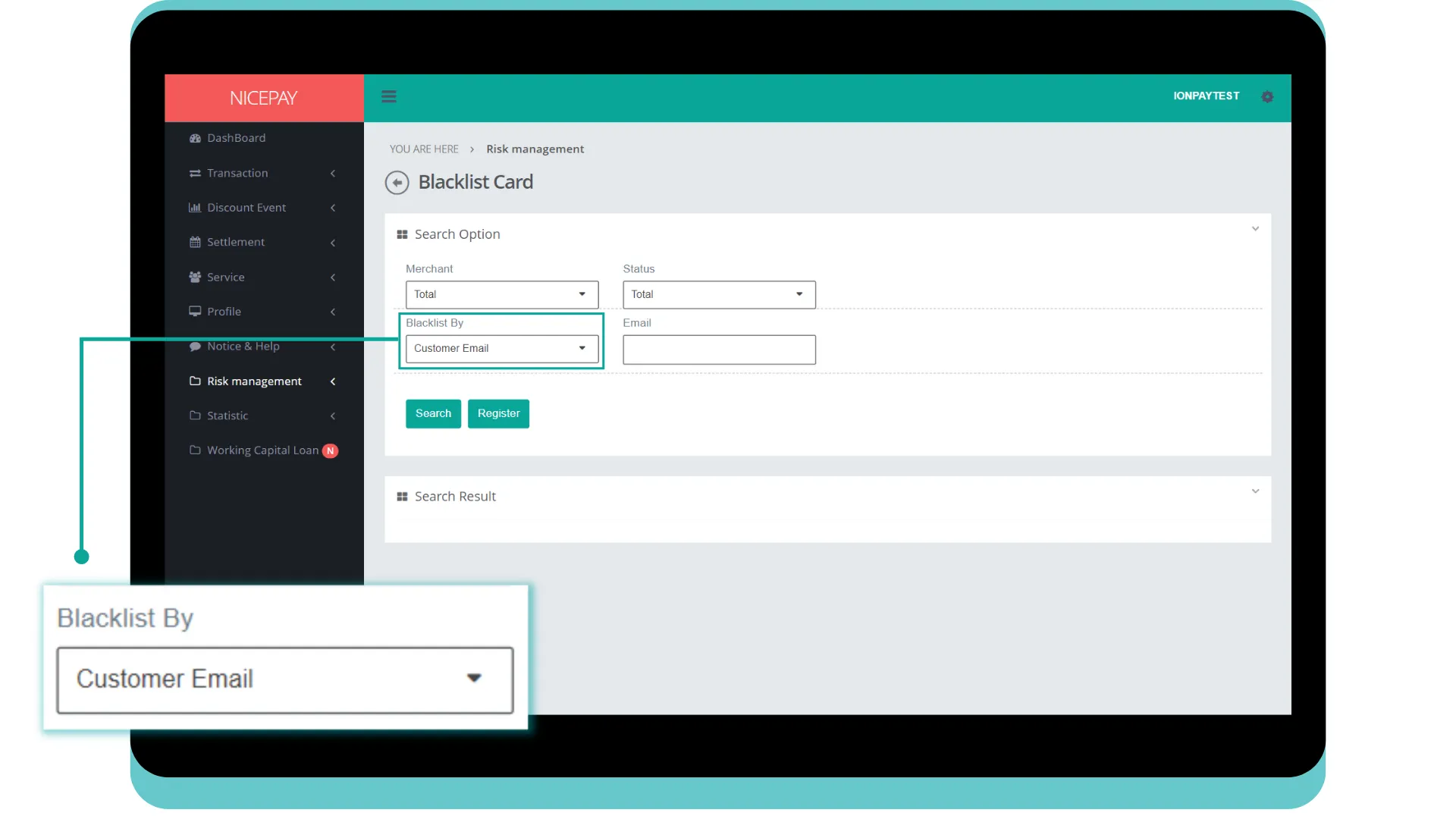Image resolution: width=1456 pixels, height=819 pixels.
Task: Click the Settlement calendar icon
Action: (x=195, y=241)
